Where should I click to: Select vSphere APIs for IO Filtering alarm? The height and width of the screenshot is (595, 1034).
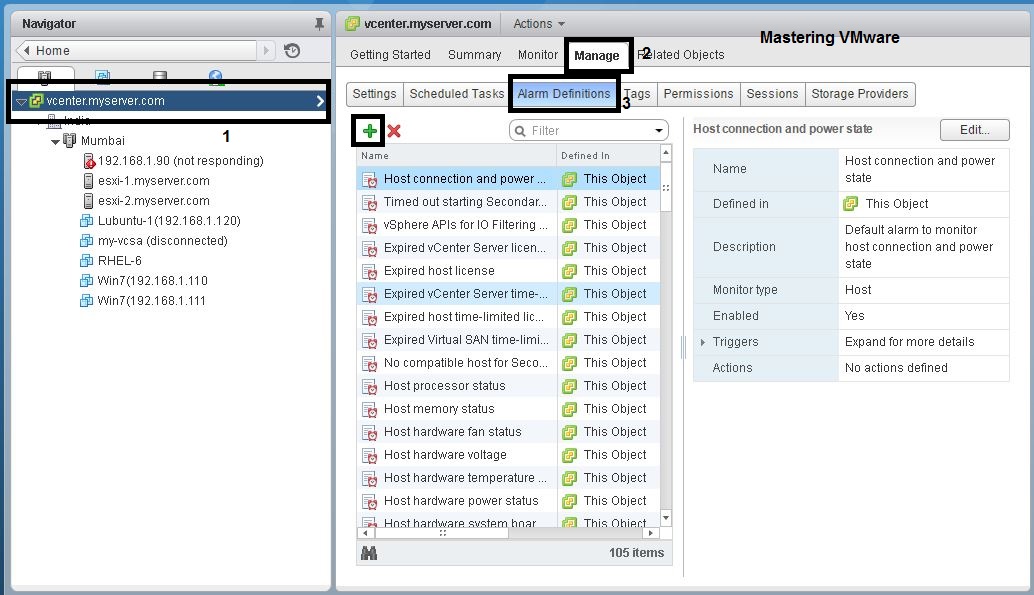pos(508,225)
